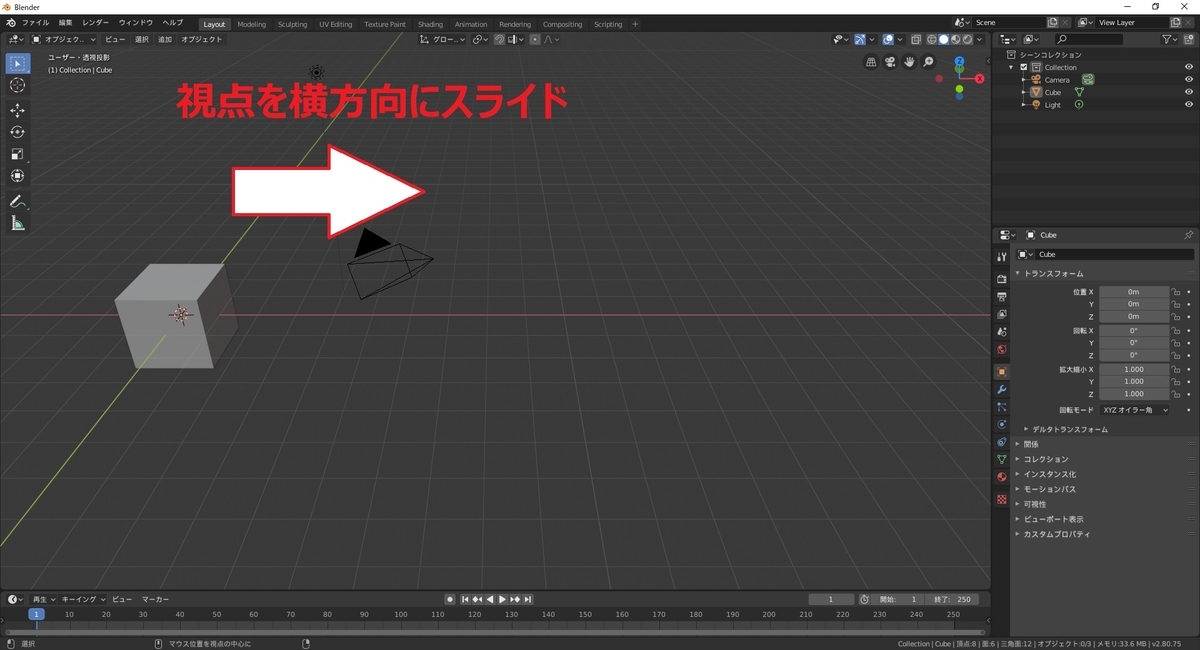Open the Material properties tab
The height and width of the screenshot is (650, 1200).
pyautogui.click(x=1001, y=477)
